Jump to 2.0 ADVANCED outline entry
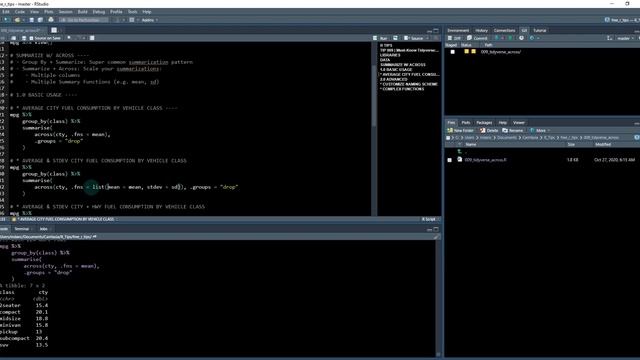This screenshot has height=360, width=640. point(393,79)
